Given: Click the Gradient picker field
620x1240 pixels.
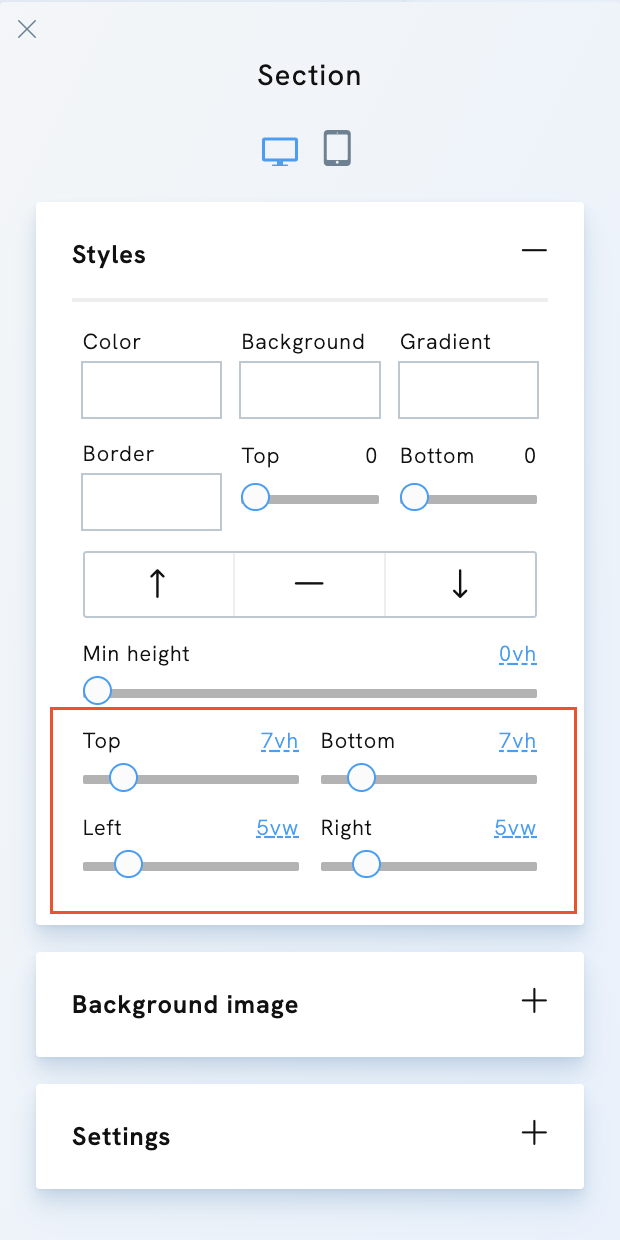Looking at the screenshot, I should coord(468,390).
